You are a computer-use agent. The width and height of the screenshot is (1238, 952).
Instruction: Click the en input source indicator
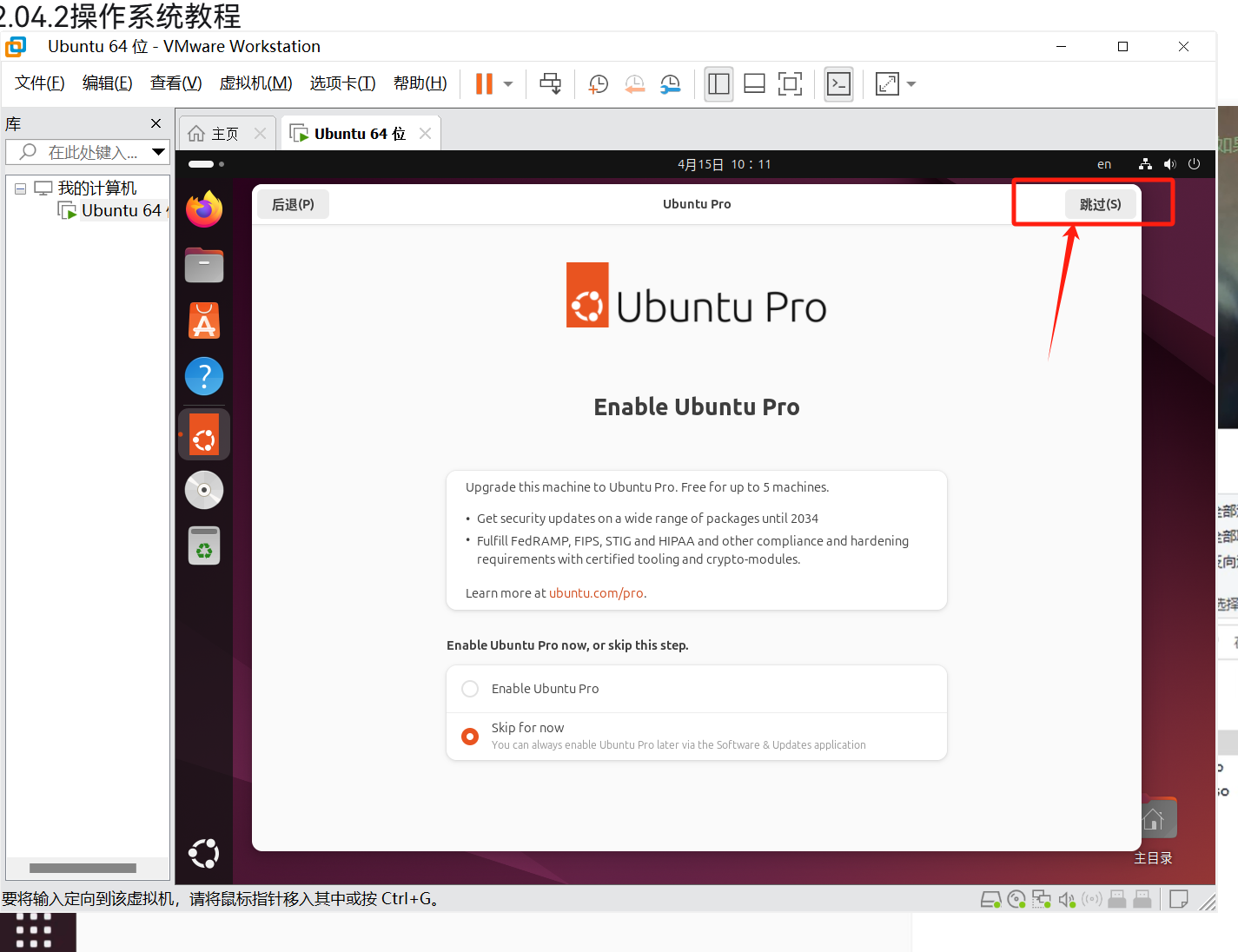pos(1104,164)
